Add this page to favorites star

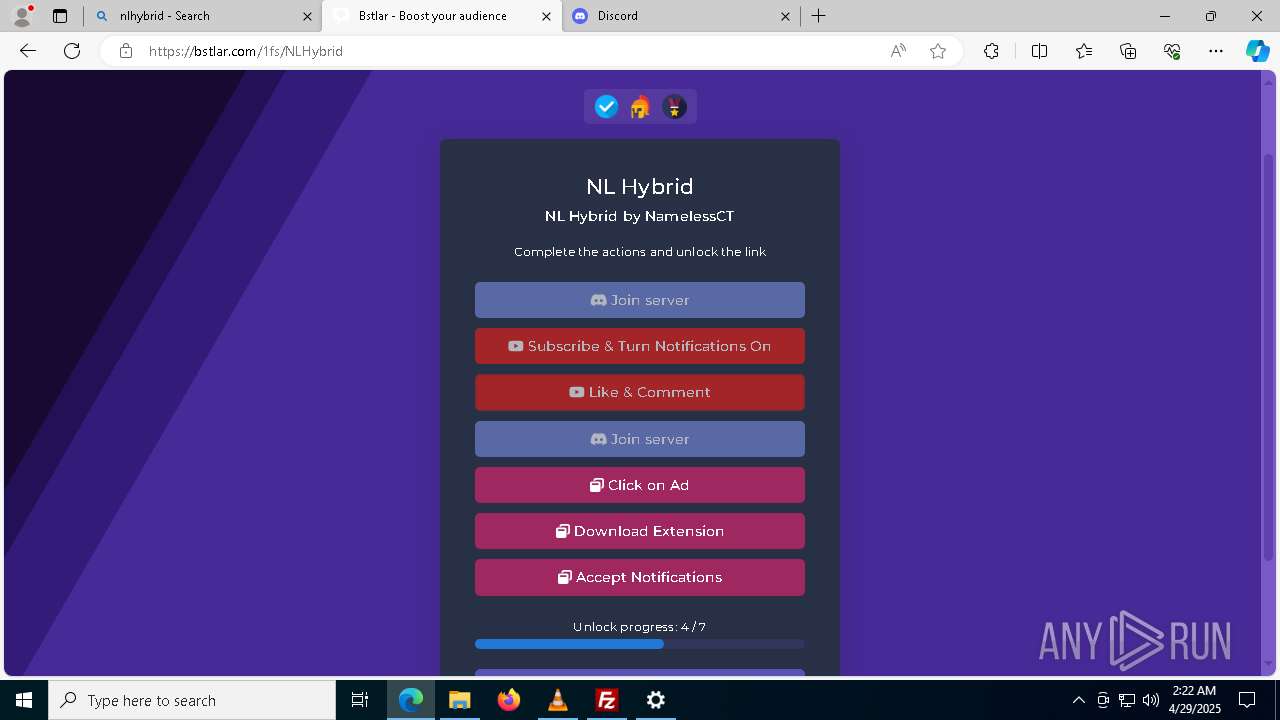click(938, 51)
